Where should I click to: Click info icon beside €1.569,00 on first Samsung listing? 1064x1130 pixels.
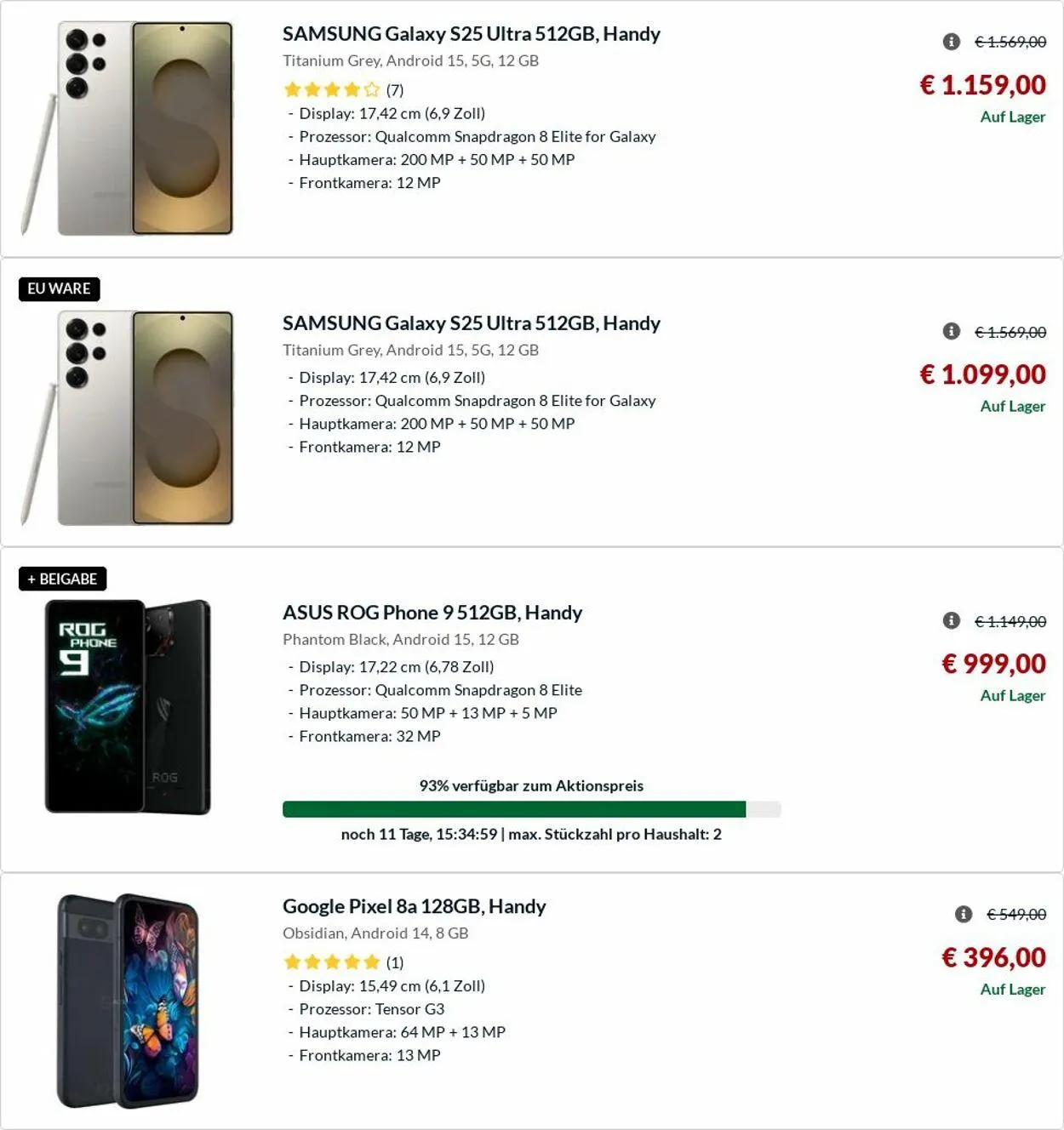[x=952, y=42]
